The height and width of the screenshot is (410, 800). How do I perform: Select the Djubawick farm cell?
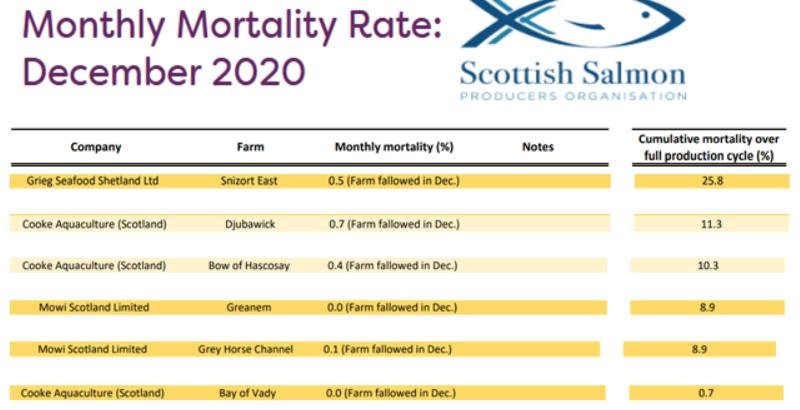[249, 224]
